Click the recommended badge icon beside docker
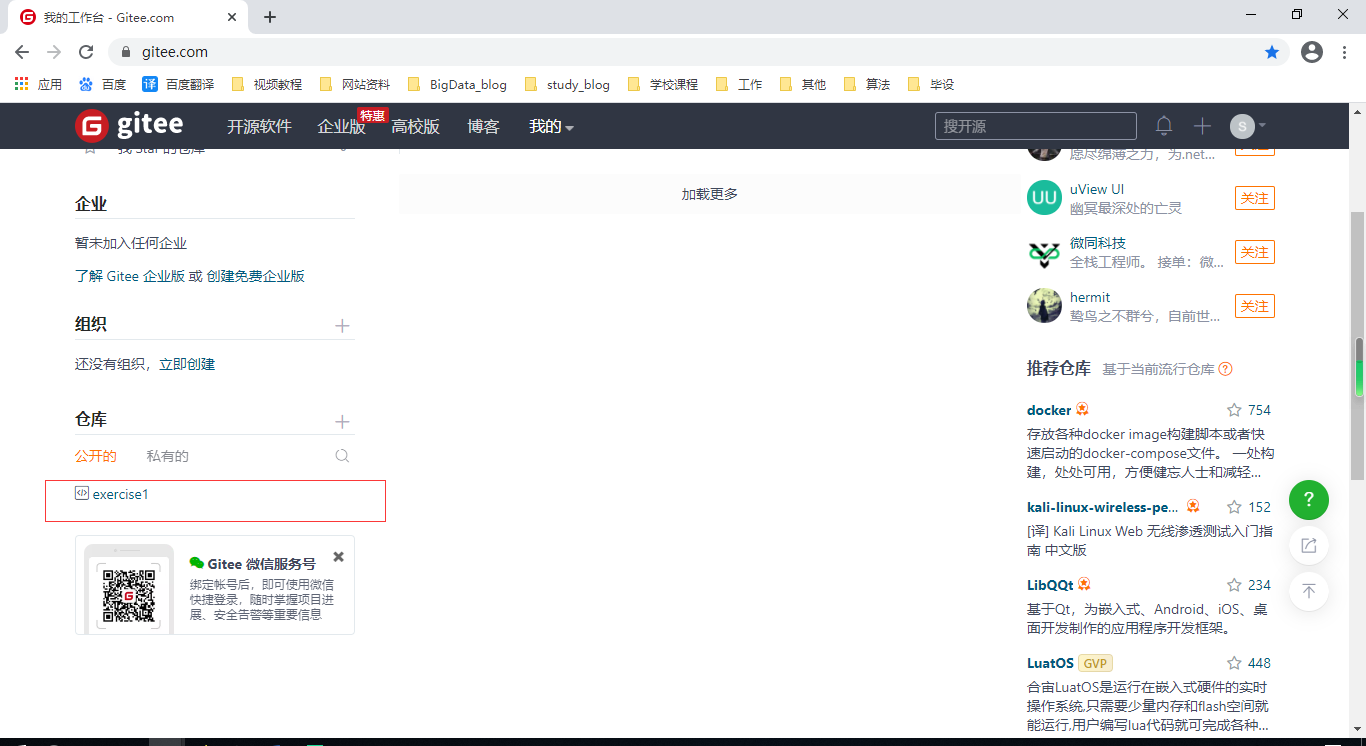Viewport: 1366px width, 746px height. coord(1082,409)
